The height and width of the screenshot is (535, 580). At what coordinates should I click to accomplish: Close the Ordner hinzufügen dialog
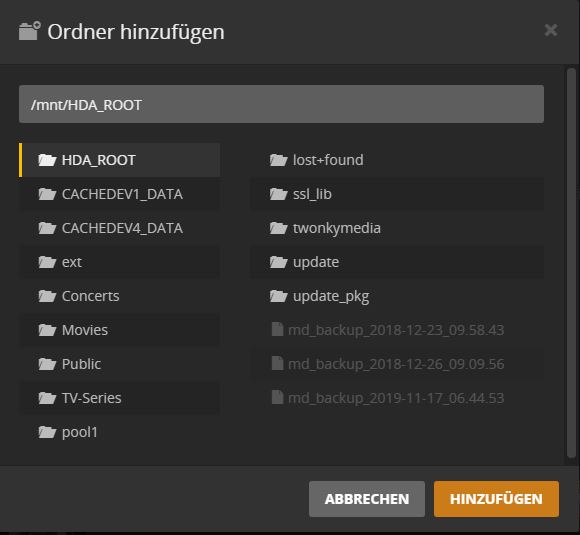point(551,30)
